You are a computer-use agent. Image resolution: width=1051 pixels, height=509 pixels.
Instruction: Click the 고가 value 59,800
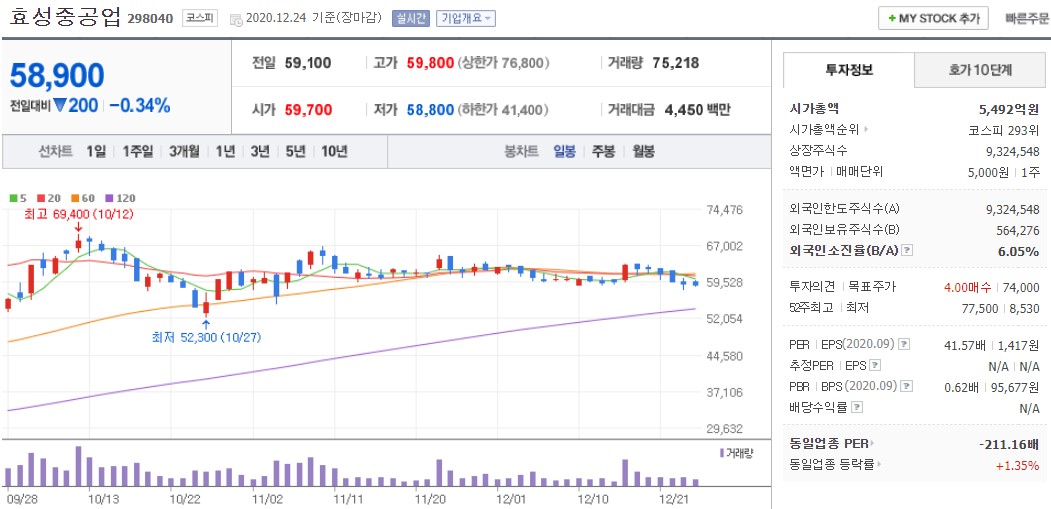pos(430,63)
